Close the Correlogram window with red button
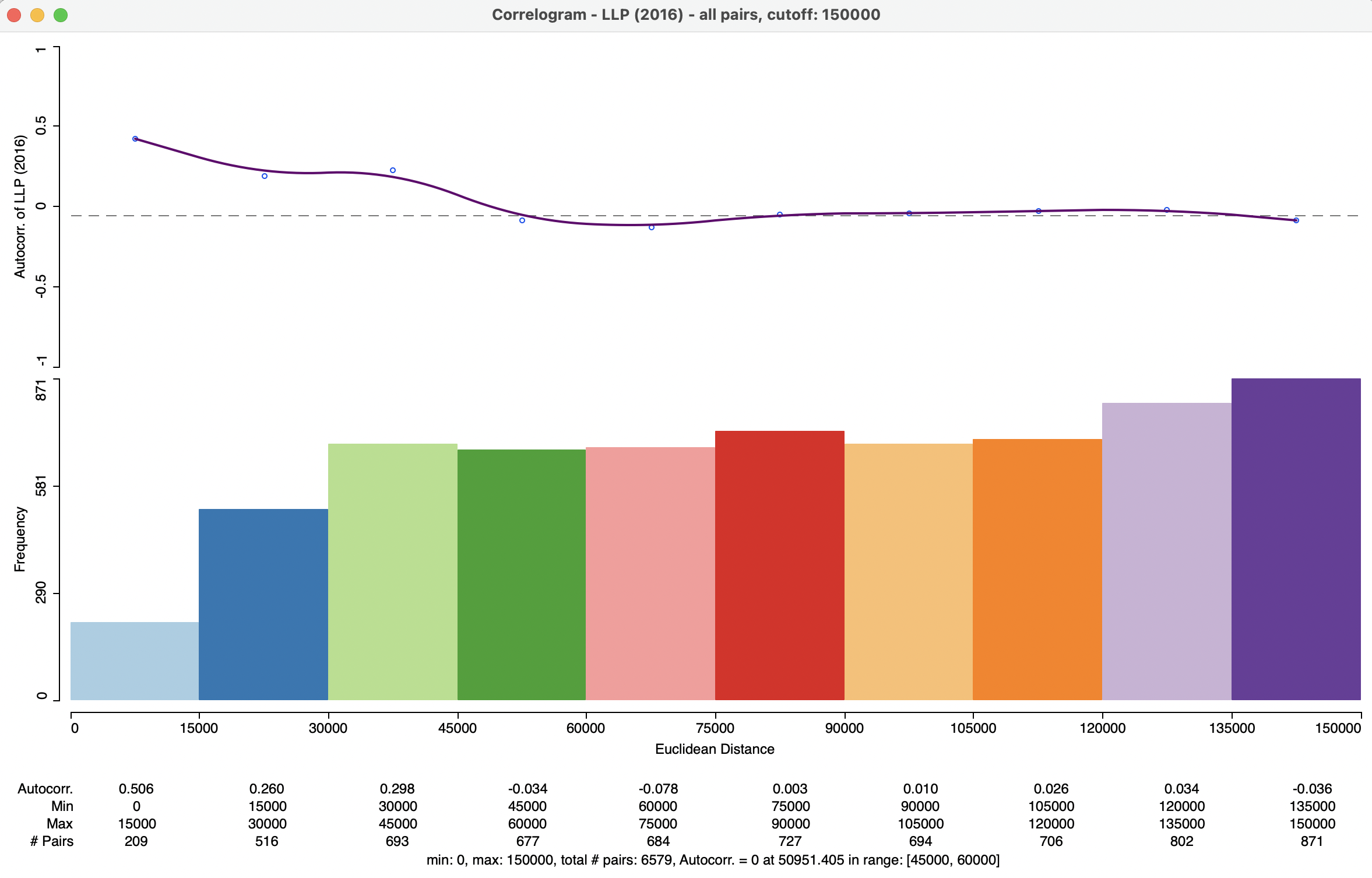1372x878 pixels. pos(14,15)
